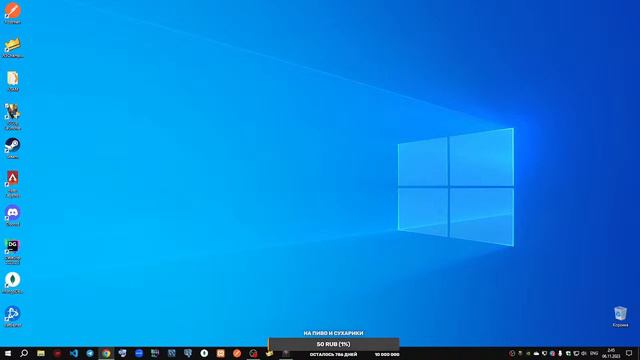Select the Recycle Bin (Корзина) icon
The width and height of the screenshot is (640, 360).
tap(620, 317)
